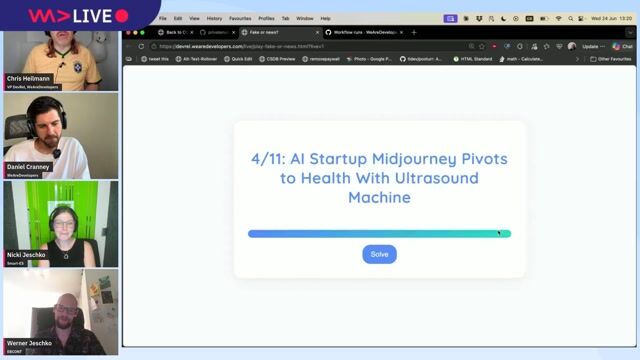The height and width of the screenshot is (360, 640).
Task: Select Werner Jeschko's video feed
Action: pyautogui.click(x=60, y=312)
